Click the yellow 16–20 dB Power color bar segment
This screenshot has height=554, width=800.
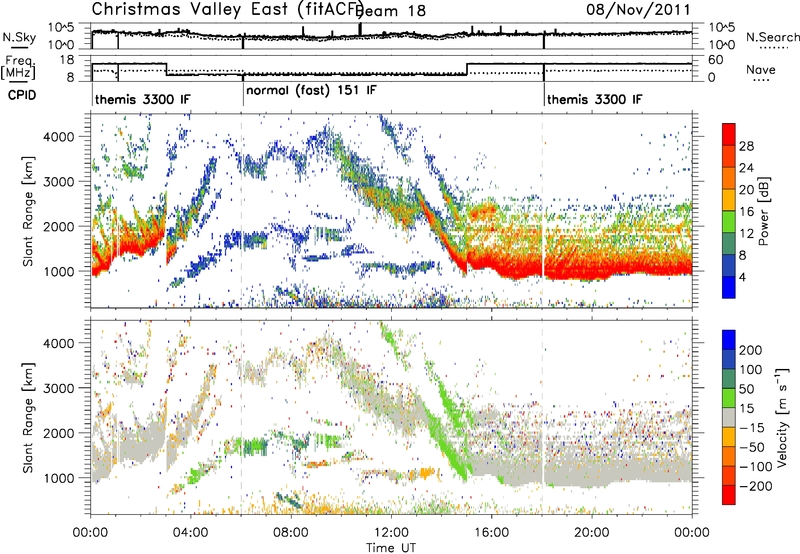[729, 200]
